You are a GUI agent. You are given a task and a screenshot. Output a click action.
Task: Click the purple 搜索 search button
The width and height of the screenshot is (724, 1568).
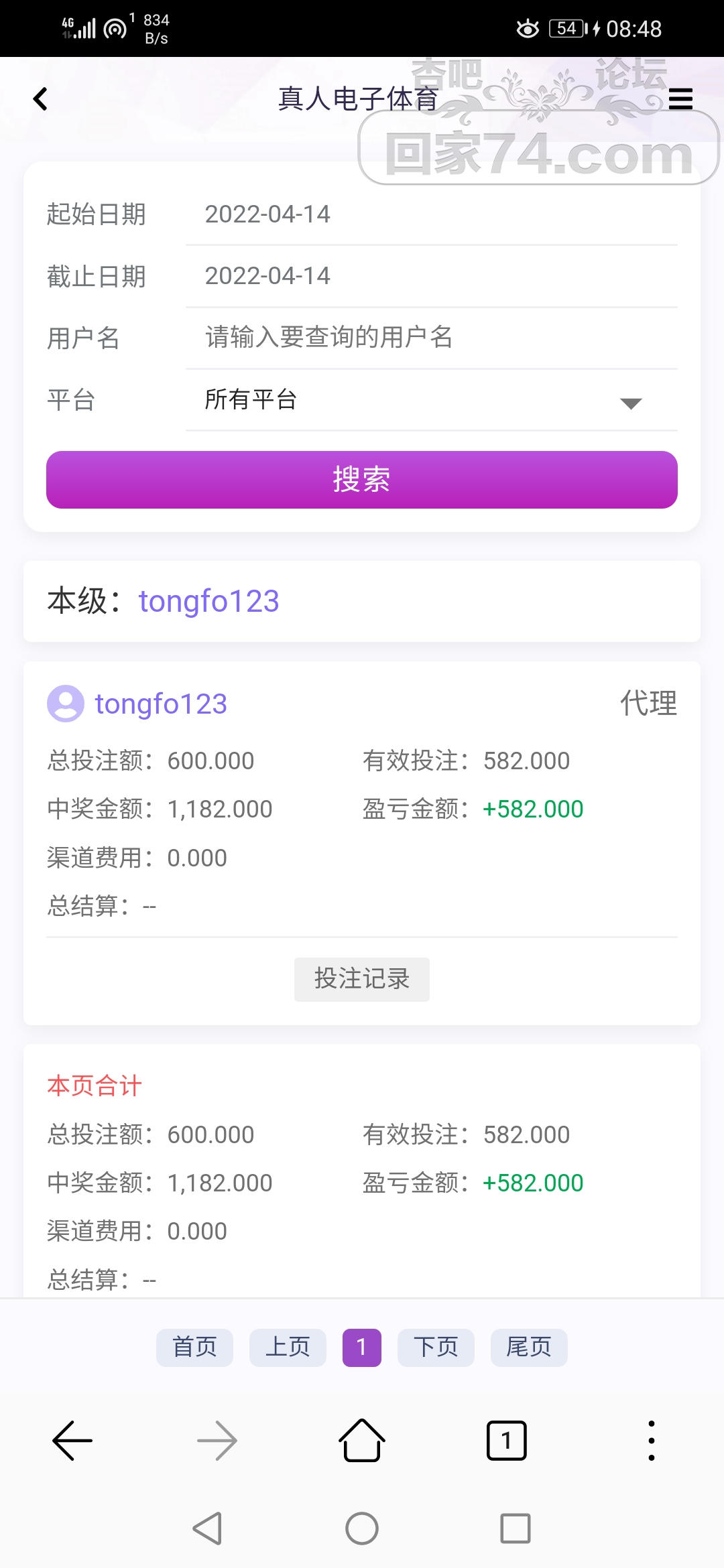(362, 480)
